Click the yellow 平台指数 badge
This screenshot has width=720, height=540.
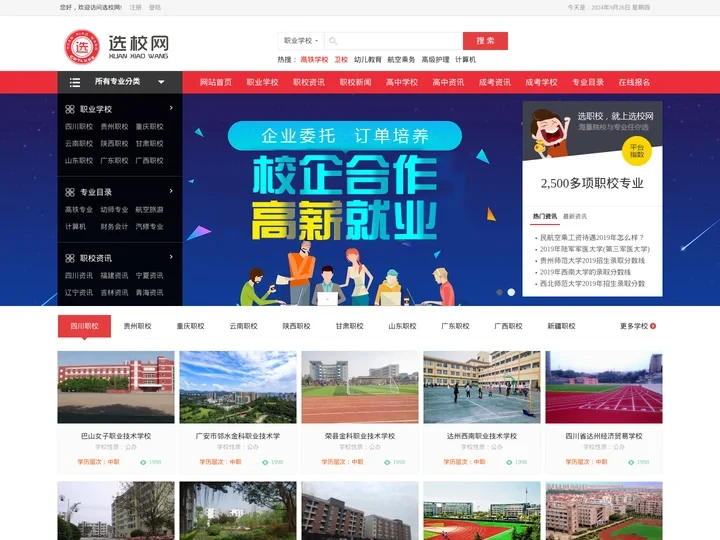pyautogui.click(x=637, y=151)
